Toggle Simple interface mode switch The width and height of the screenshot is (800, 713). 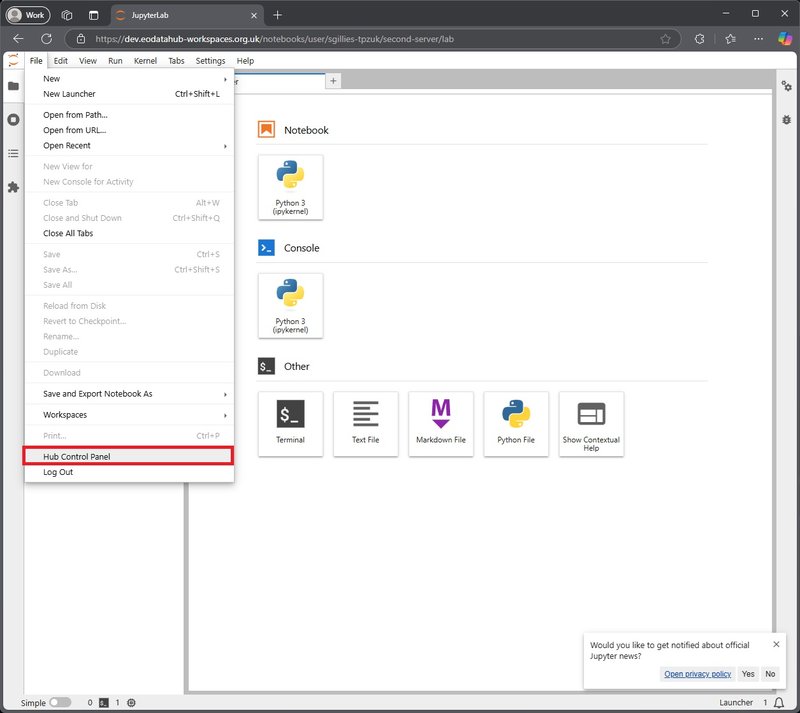[x=60, y=703]
